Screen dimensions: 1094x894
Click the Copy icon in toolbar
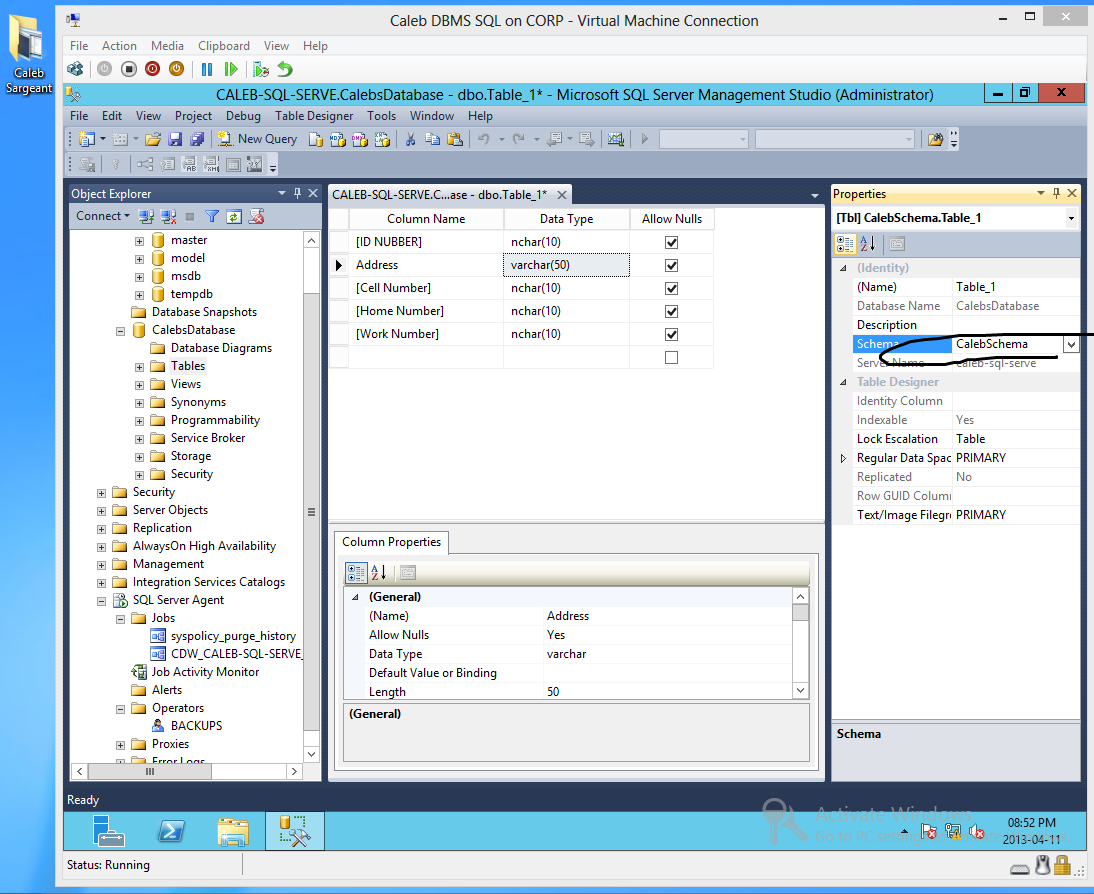(x=433, y=140)
